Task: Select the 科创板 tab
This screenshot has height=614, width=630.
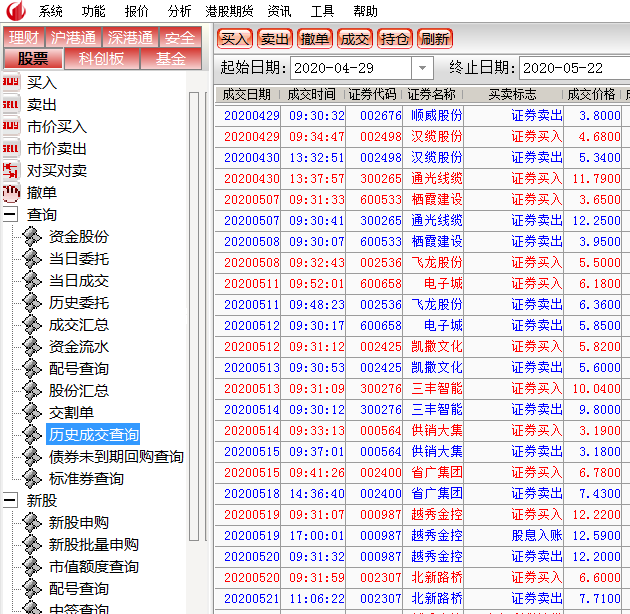Action: pyautogui.click(x=101, y=59)
